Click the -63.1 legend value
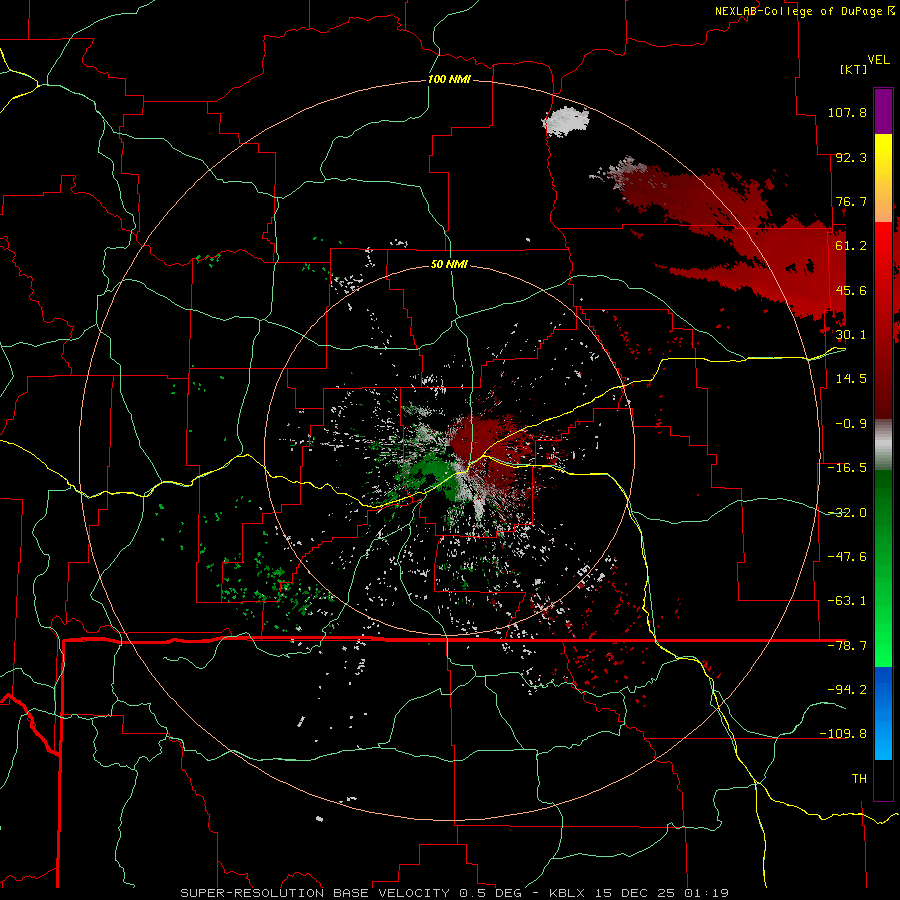900x900 pixels. point(847,601)
